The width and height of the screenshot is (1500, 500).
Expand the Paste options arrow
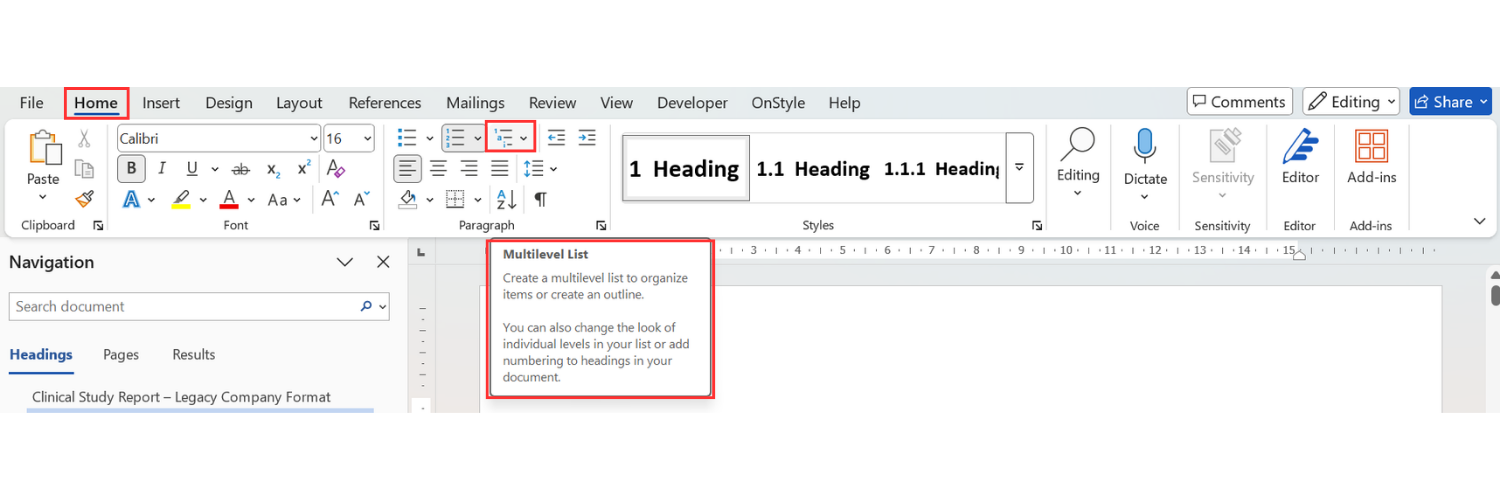click(43, 197)
